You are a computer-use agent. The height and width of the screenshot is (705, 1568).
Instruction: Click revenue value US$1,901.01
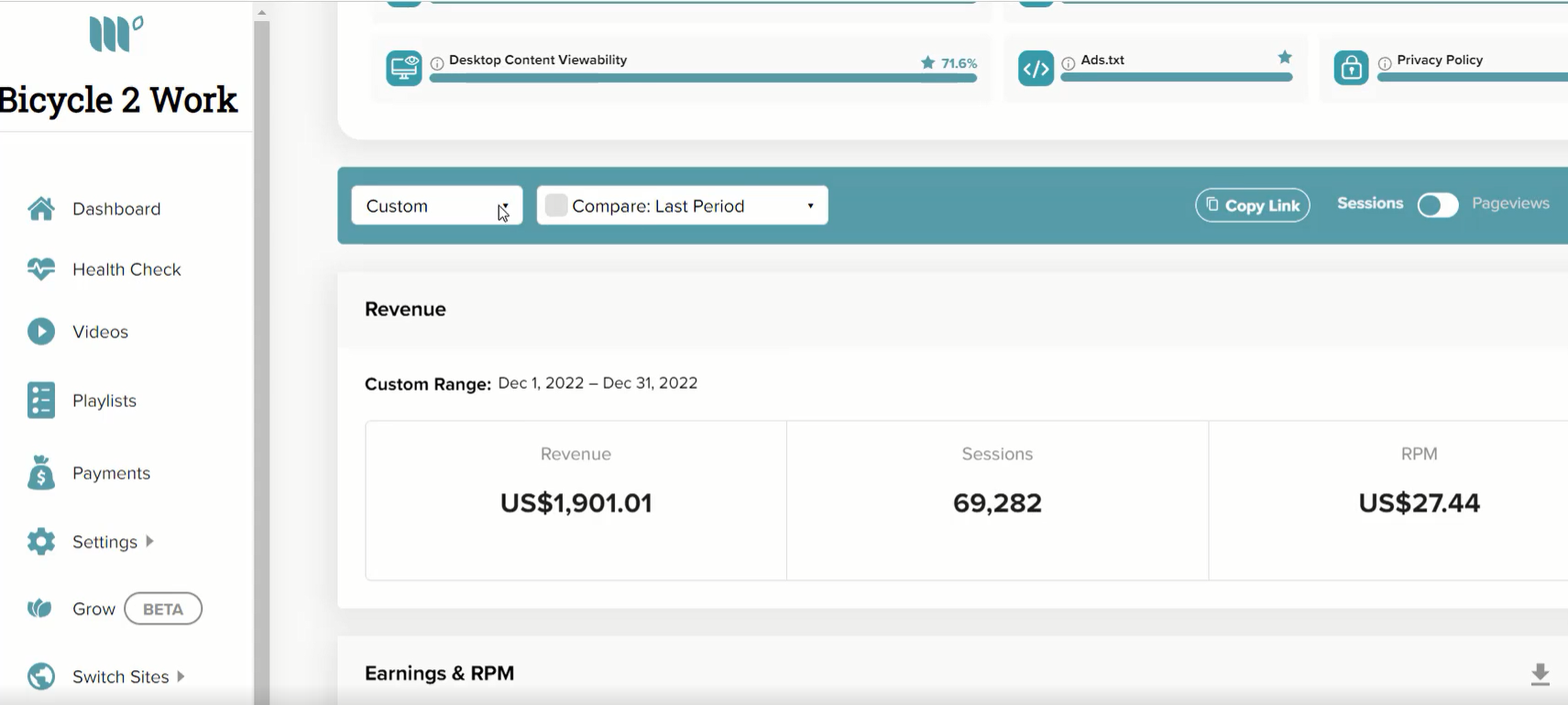coord(576,502)
